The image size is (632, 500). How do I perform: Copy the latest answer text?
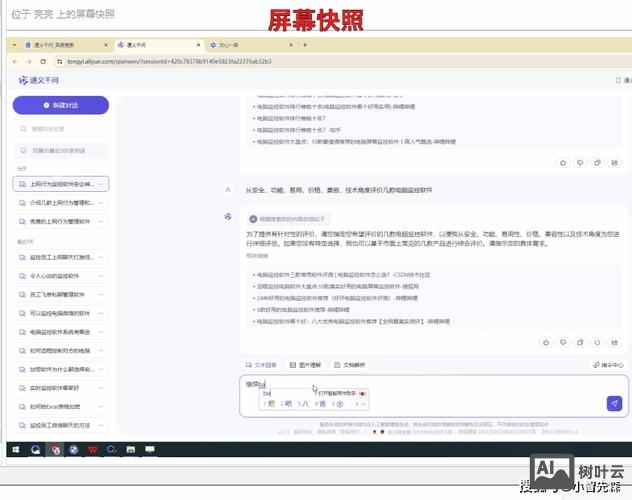580,342
